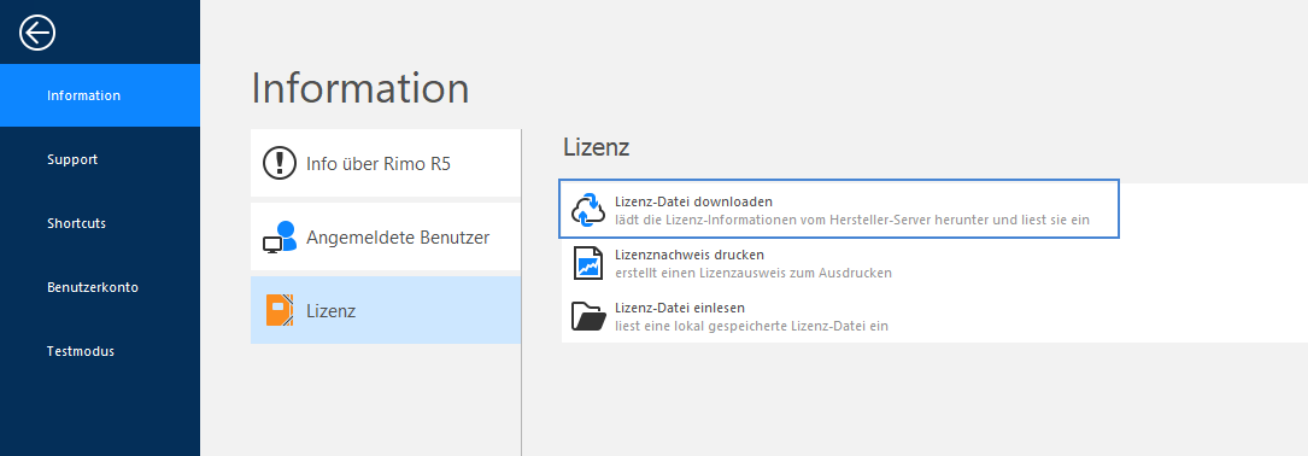Go to the Shortcuts section
Image resolution: width=1308 pixels, height=456 pixels.
pyautogui.click(x=100, y=223)
